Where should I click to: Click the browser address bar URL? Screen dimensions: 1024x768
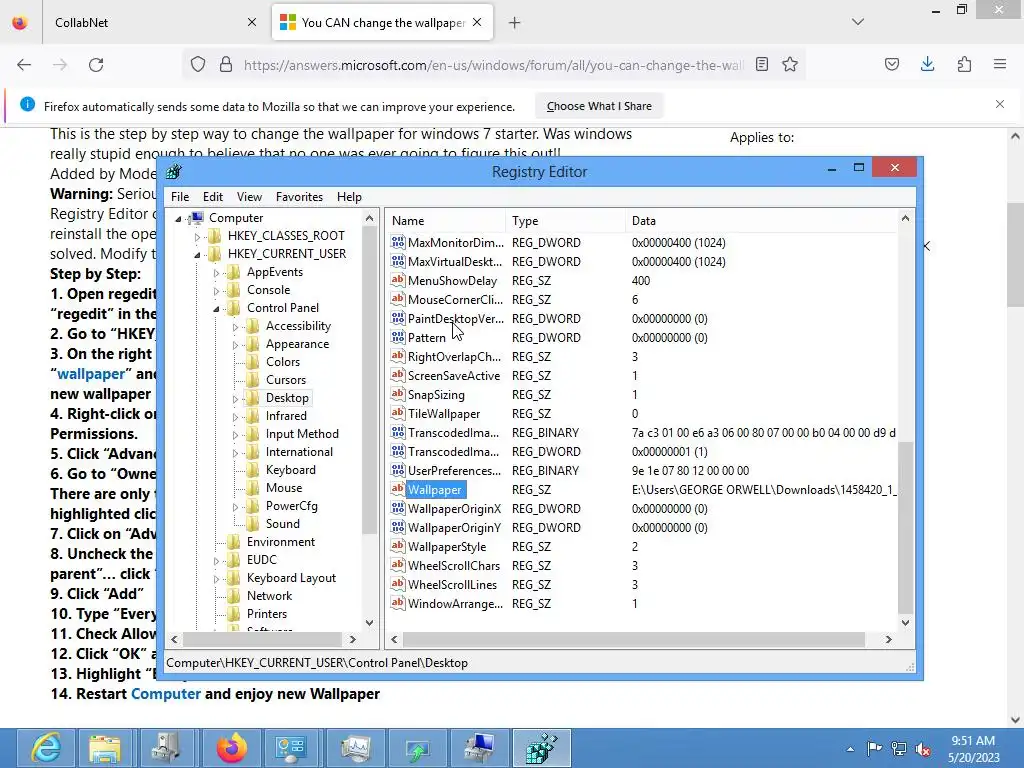point(493,65)
